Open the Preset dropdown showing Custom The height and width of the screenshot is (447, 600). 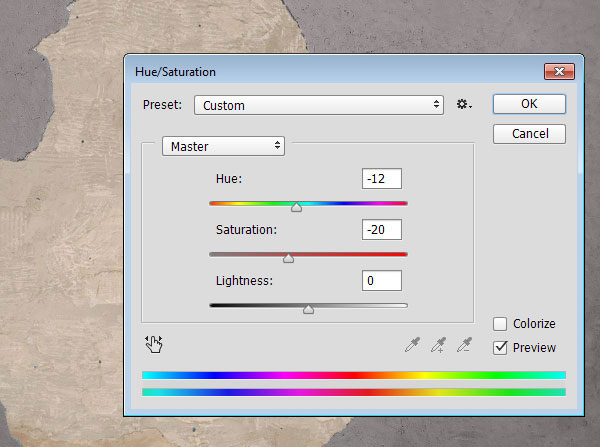(319, 105)
